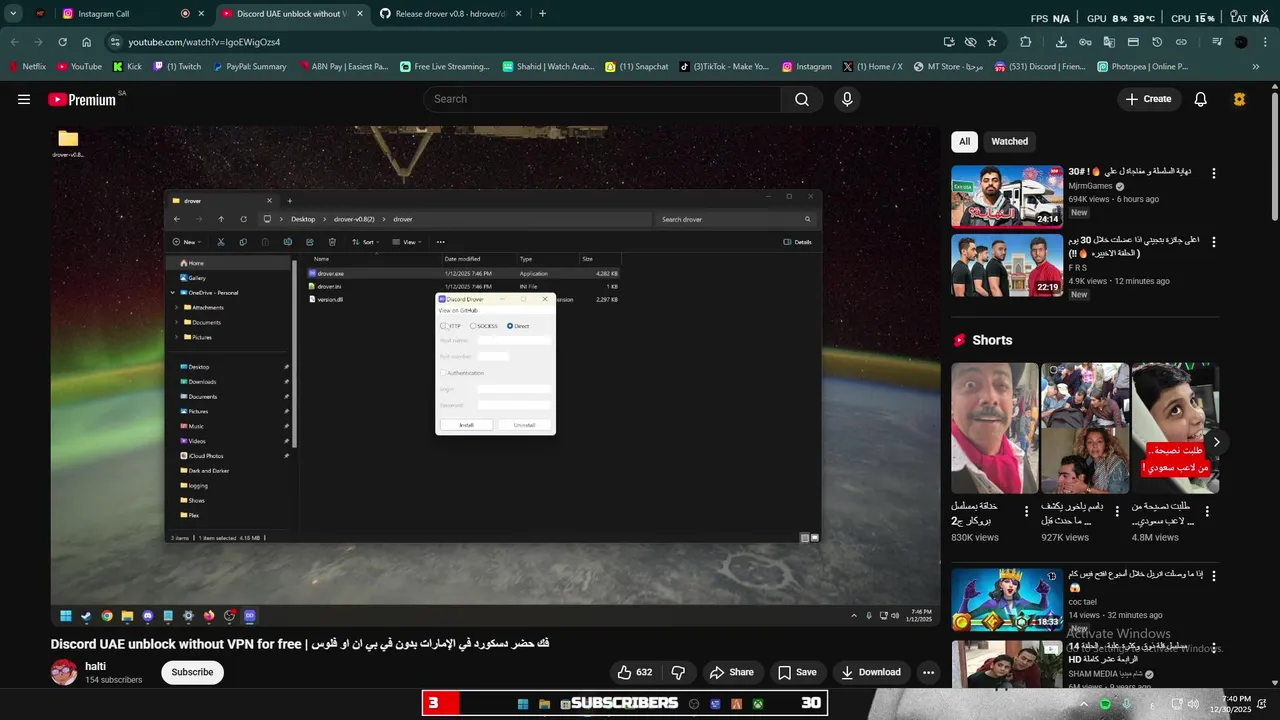1280x720 pixels.
Task: Click the YouTube Premium logo
Action: tap(82, 99)
